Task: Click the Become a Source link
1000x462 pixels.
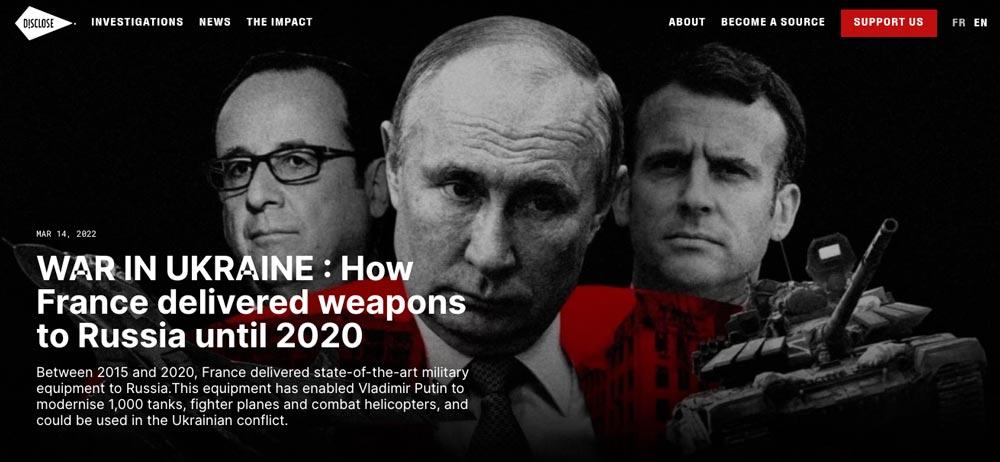Action: coord(773,22)
